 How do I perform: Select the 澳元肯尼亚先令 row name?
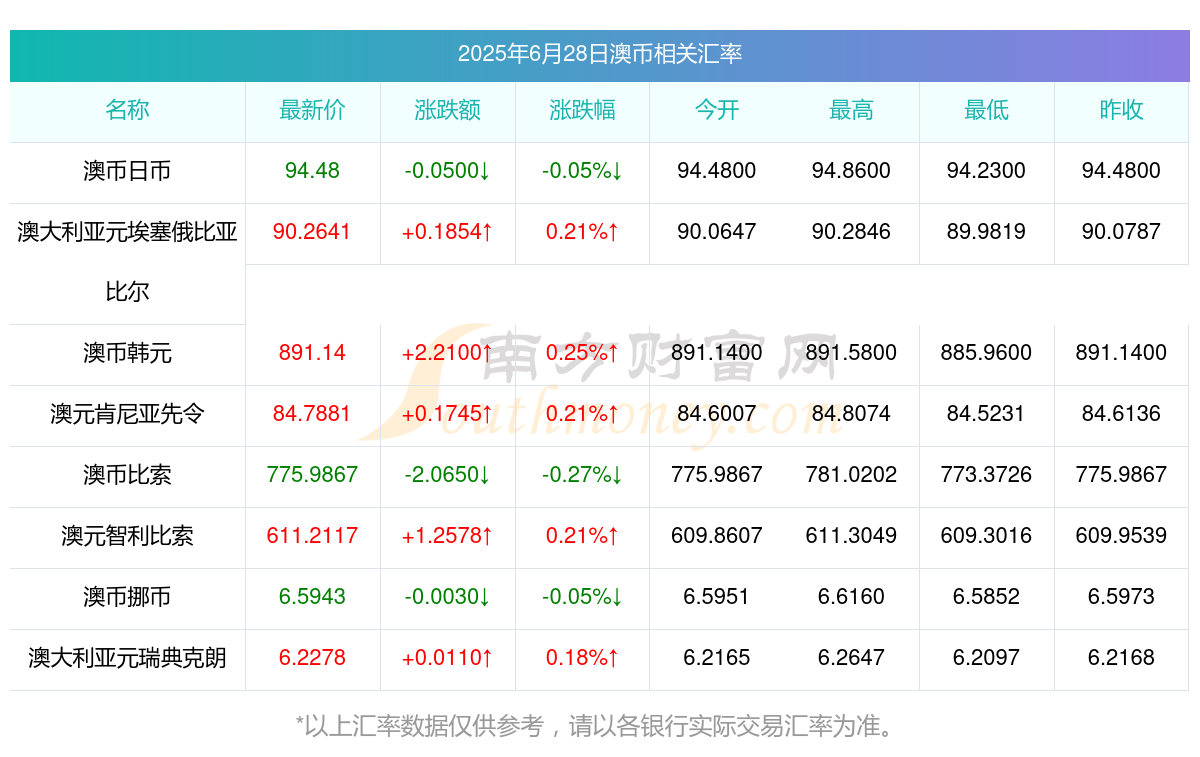pyautogui.click(x=127, y=414)
